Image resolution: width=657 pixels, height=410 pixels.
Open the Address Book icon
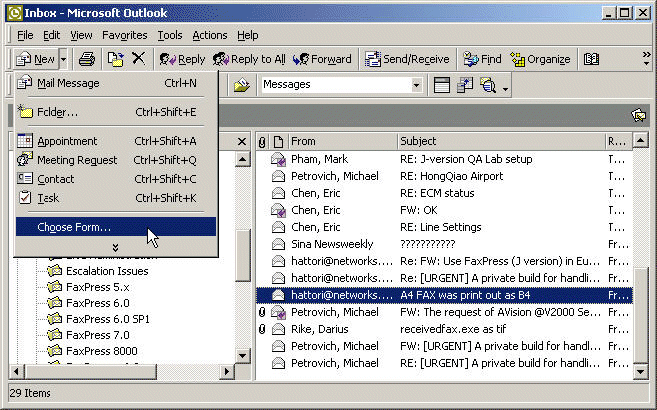[x=591, y=60]
